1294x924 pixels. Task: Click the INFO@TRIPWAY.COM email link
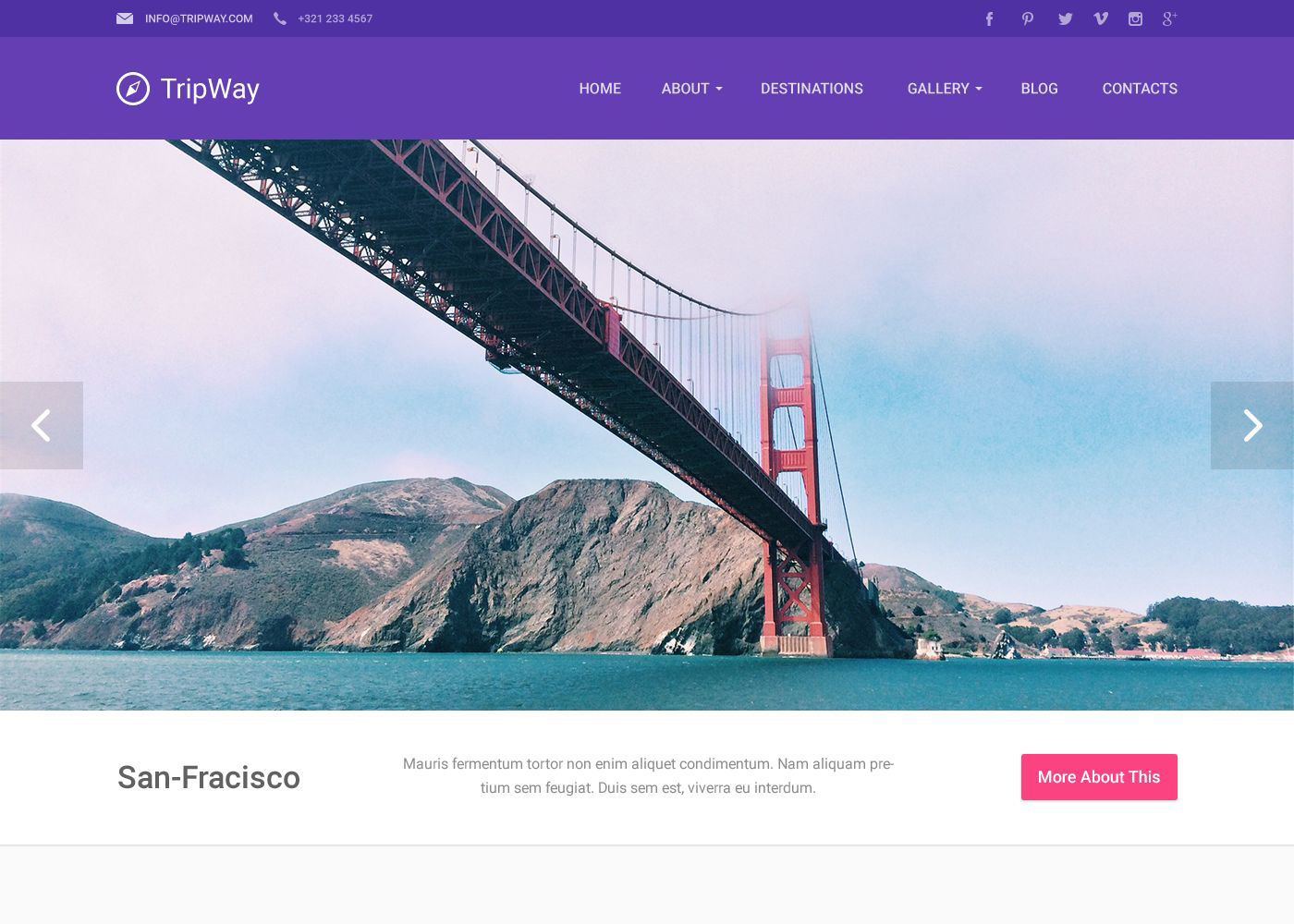tap(199, 18)
